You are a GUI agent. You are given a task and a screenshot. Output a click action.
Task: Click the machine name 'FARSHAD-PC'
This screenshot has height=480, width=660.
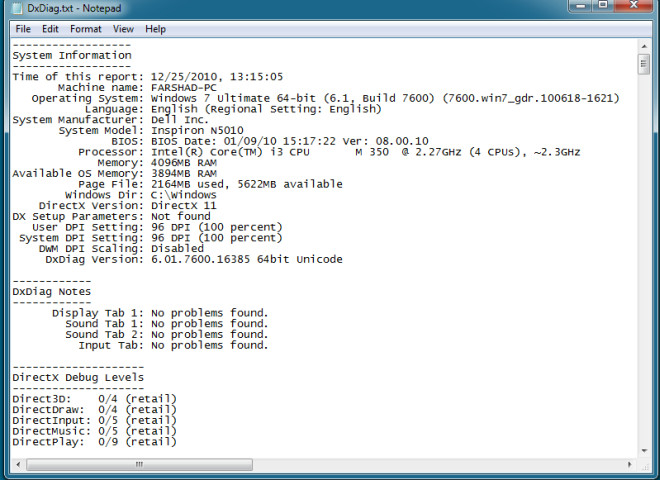(184, 88)
